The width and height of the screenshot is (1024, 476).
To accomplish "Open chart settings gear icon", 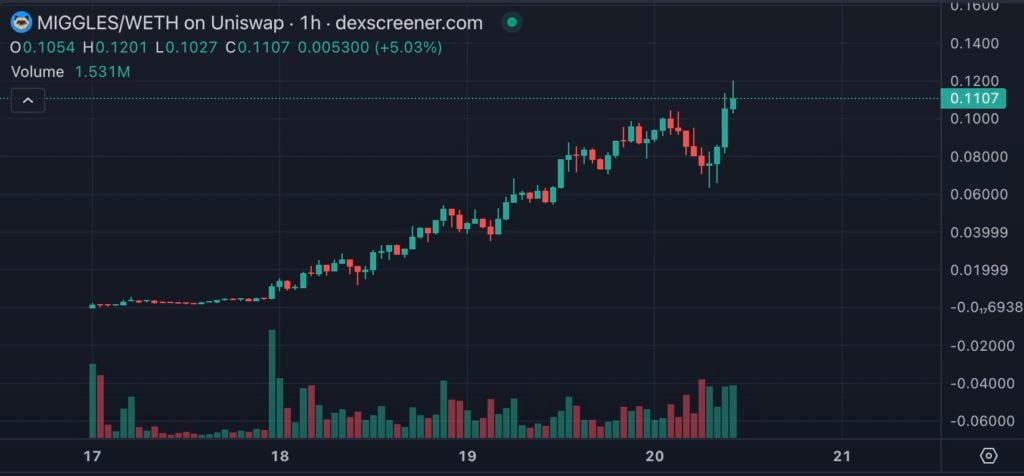I will click(x=988, y=456).
